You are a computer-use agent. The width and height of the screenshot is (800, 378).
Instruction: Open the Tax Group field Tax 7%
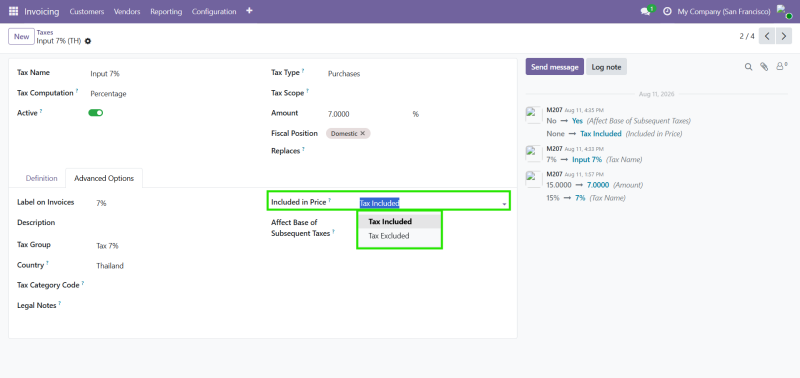pyautogui.click(x=107, y=246)
